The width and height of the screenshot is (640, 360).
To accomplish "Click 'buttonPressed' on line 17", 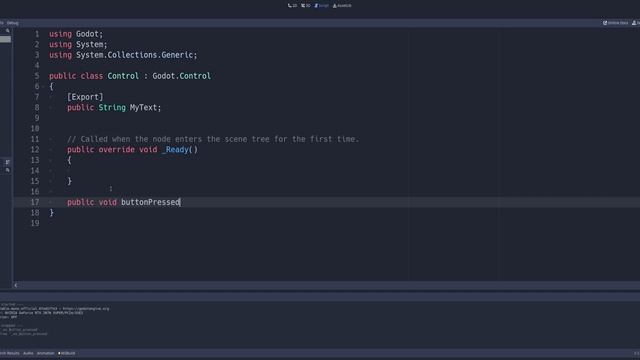I will [150, 202].
